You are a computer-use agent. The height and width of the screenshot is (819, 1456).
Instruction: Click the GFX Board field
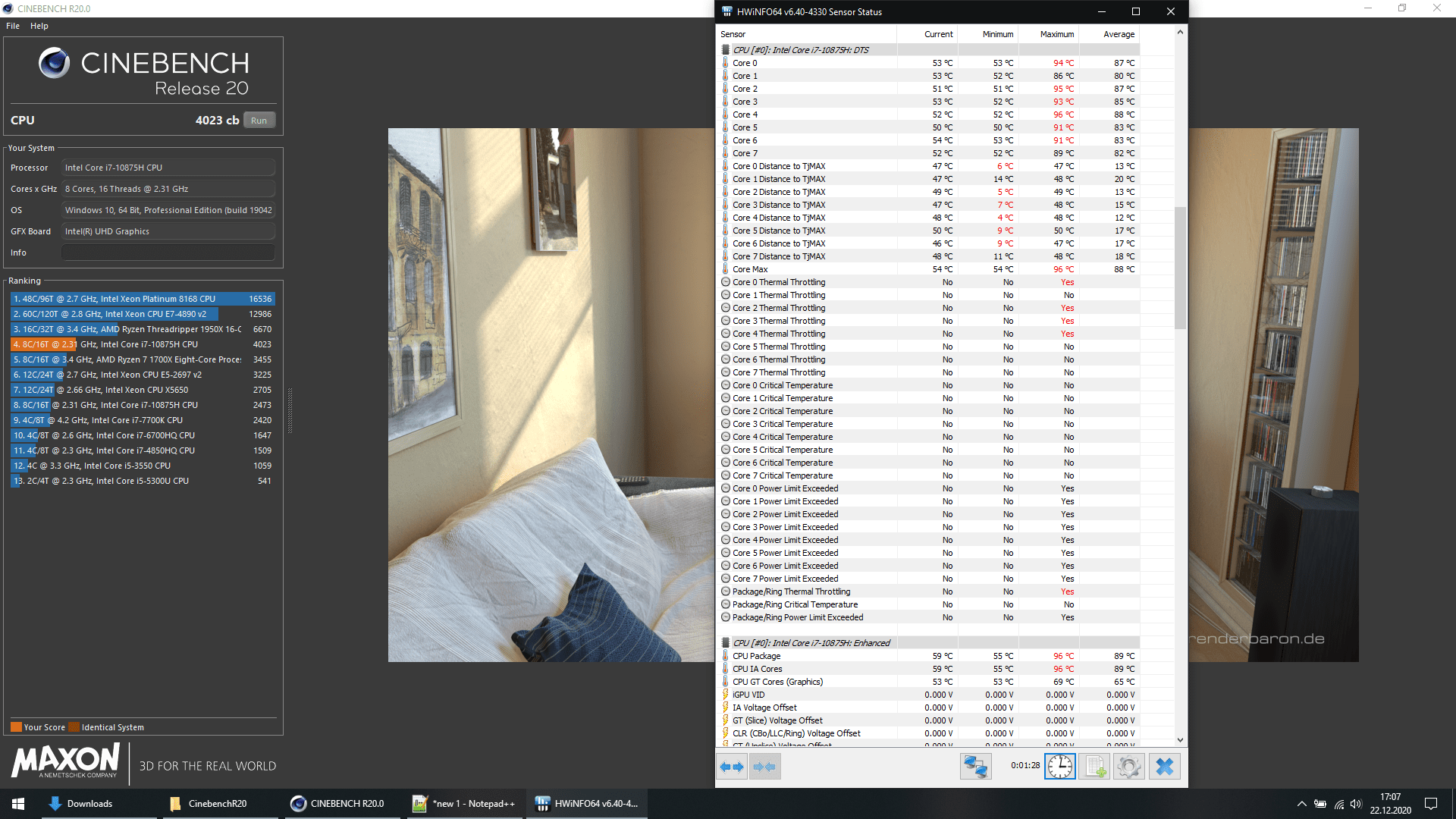168,231
